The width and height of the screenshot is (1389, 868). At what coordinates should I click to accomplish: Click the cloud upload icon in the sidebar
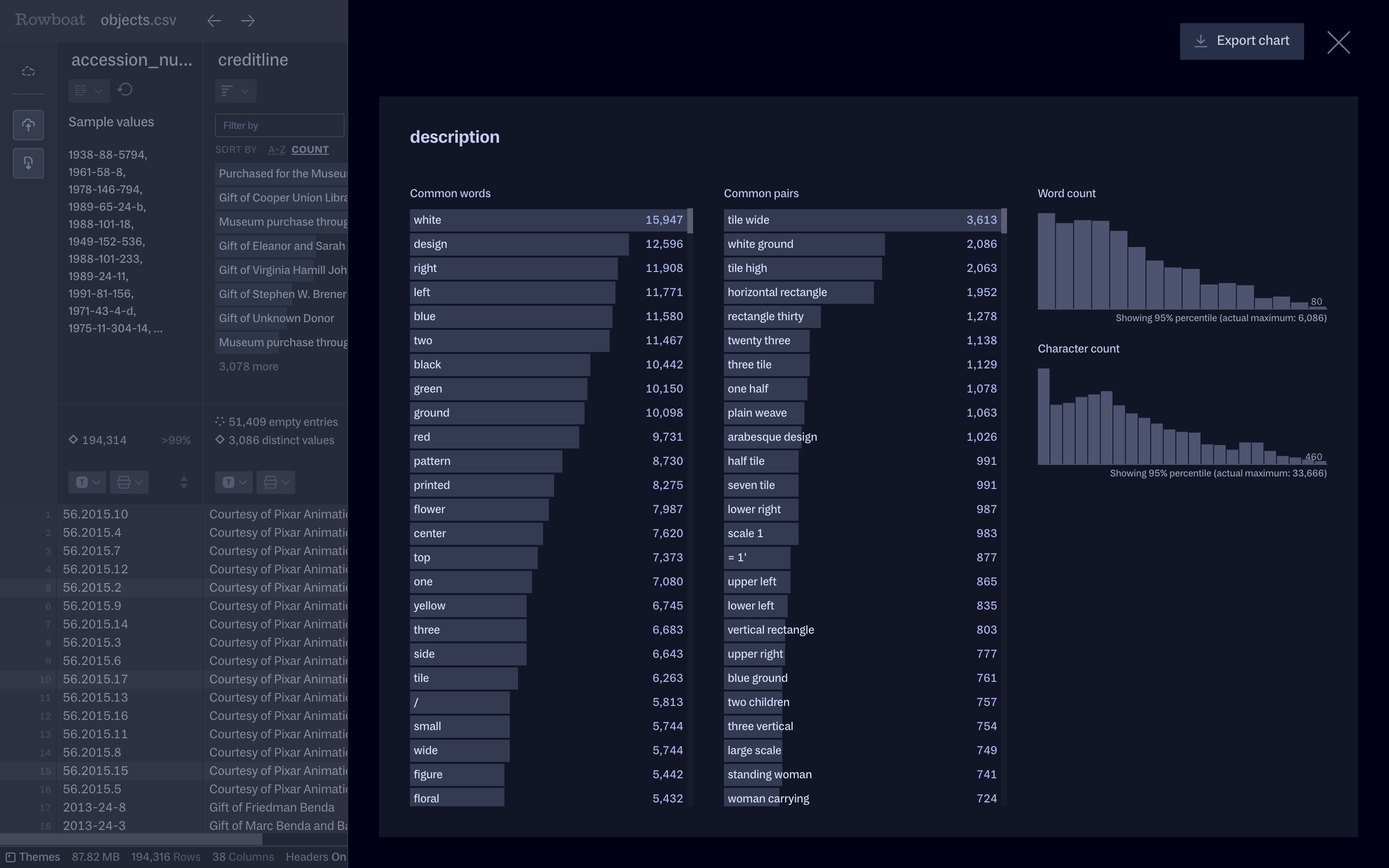(x=28, y=125)
